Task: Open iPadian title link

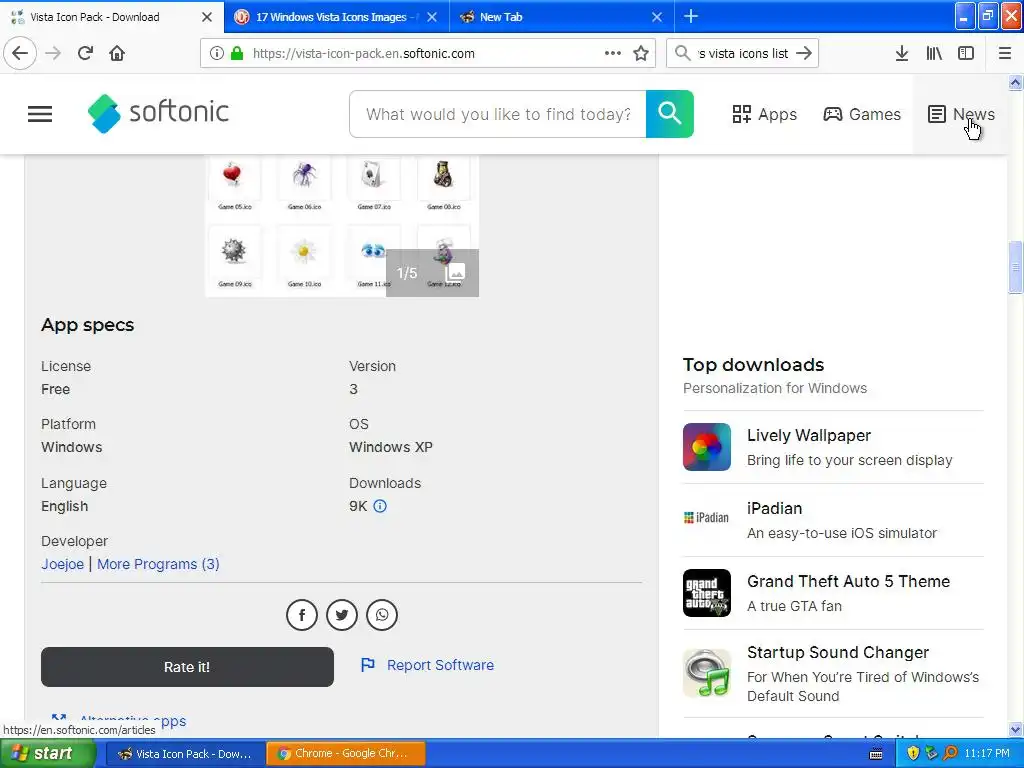Action: coord(775,509)
